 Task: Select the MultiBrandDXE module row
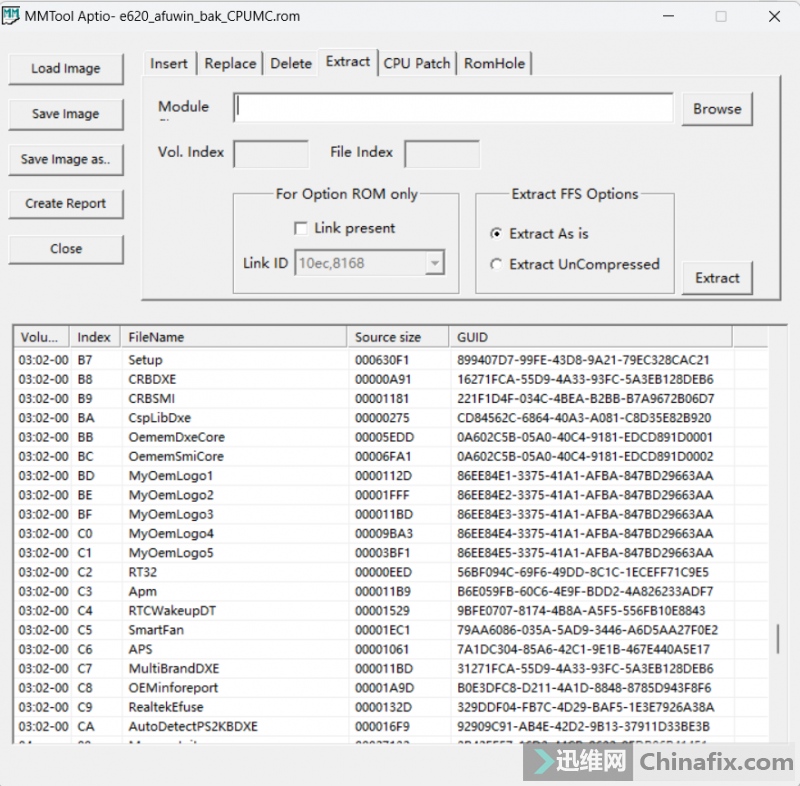point(391,669)
